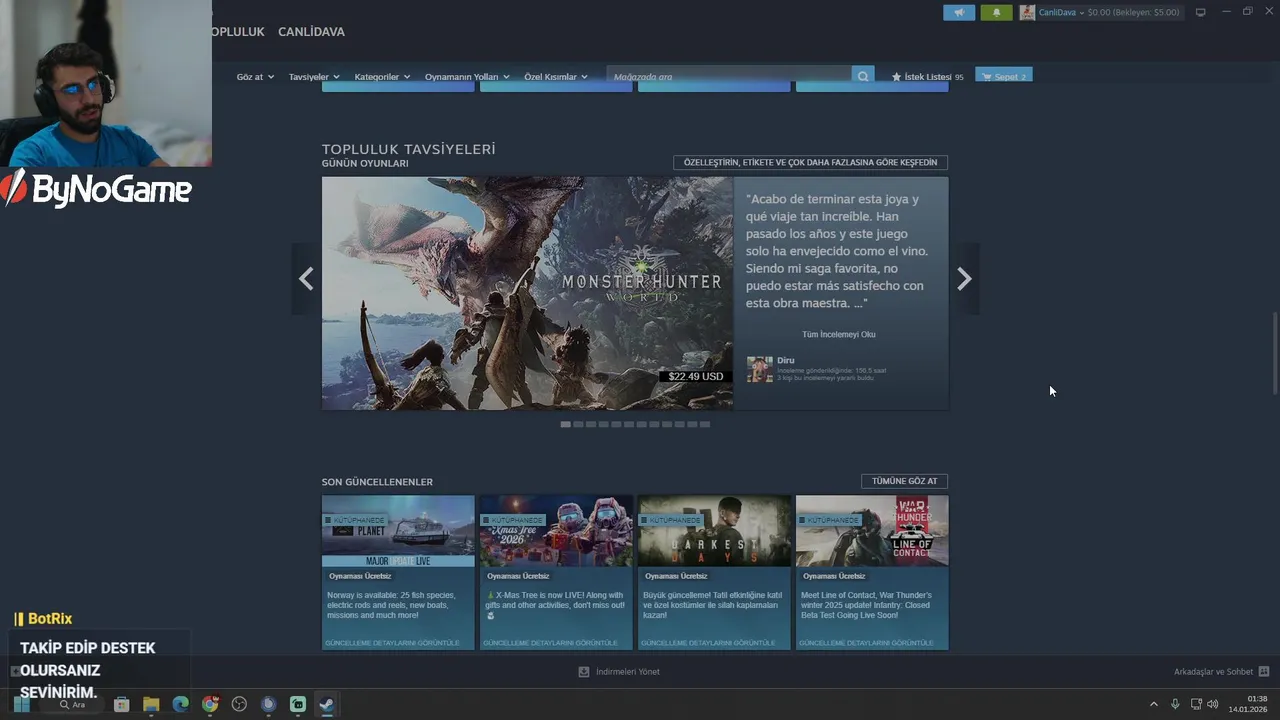Image resolution: width=1280 pixels, height=720 pixels.
Task: Open taskbar Ara search box
Action: [x=72, y=704]
